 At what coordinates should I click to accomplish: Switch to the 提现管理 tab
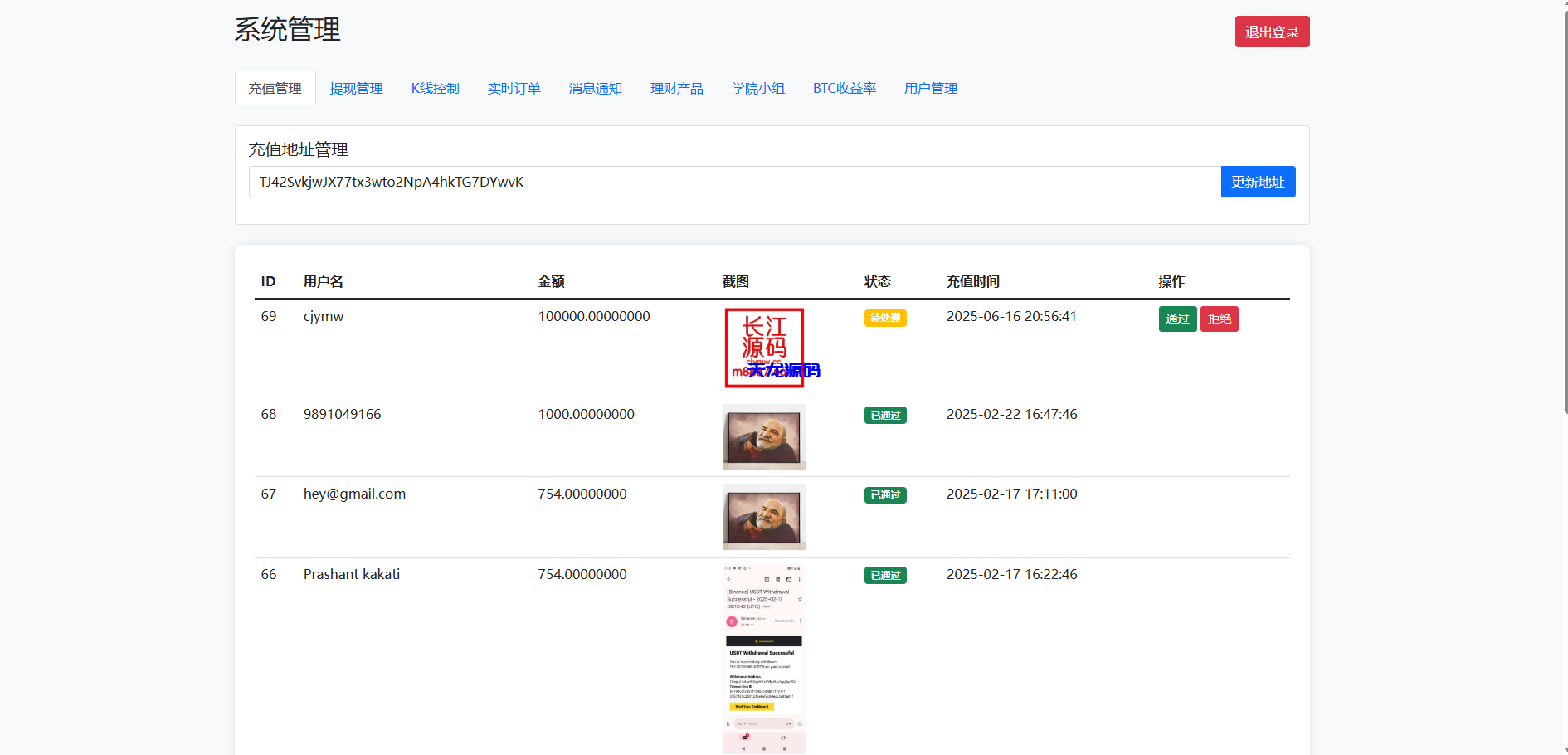pos(356,88)
